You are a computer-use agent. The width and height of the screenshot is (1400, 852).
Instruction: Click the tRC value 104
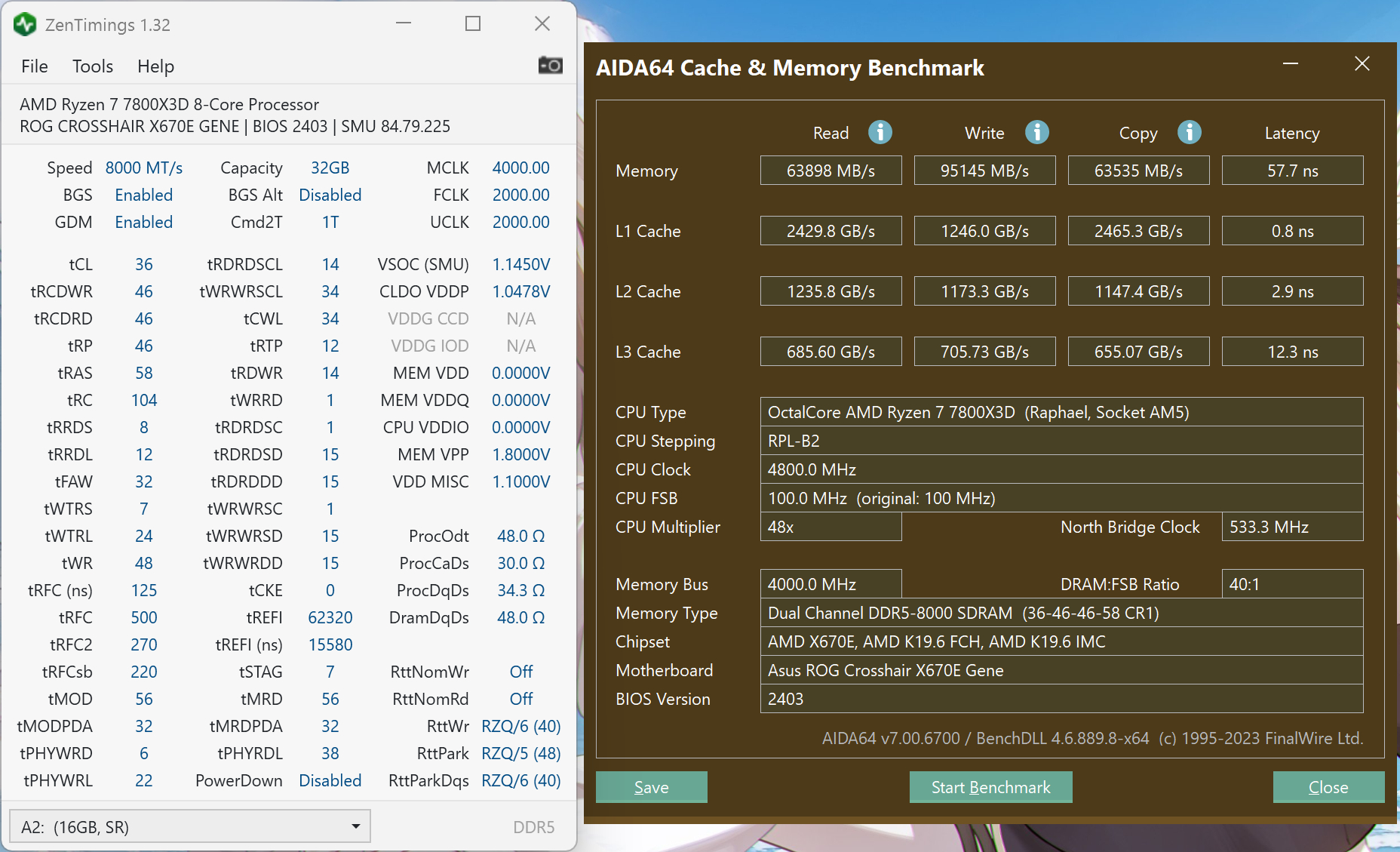pyautogui.click(x=143, y=400)
